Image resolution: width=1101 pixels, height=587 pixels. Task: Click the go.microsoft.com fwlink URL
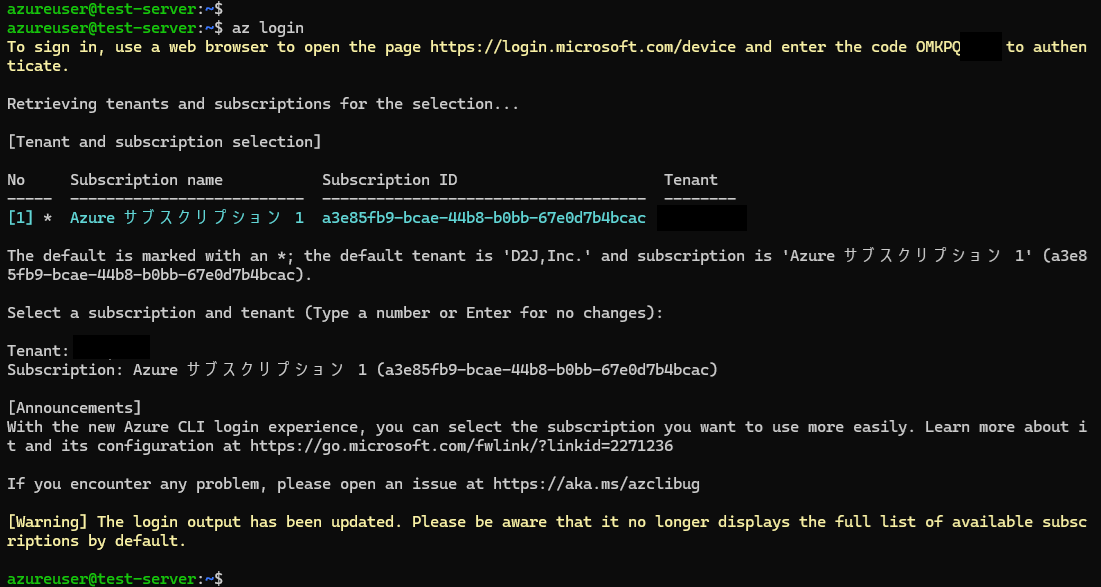point(461,446)
